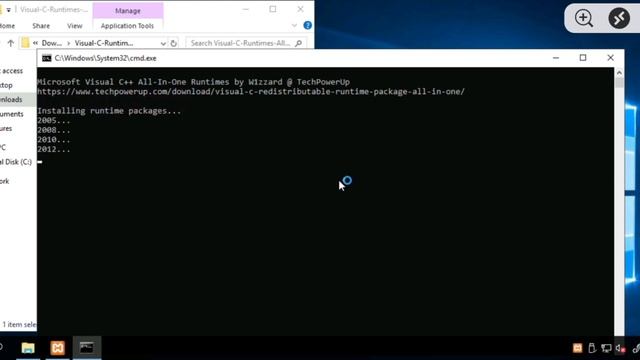The height and width of the screenshot is (360, 640).
Task: Maximize the File Explorer window
Action: tap(273, 9)
